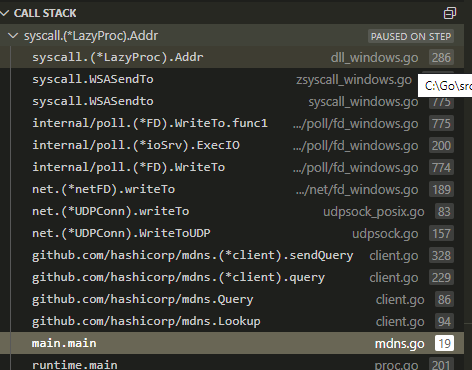
Task: Click line number badge 157
Action: (441, 233)
